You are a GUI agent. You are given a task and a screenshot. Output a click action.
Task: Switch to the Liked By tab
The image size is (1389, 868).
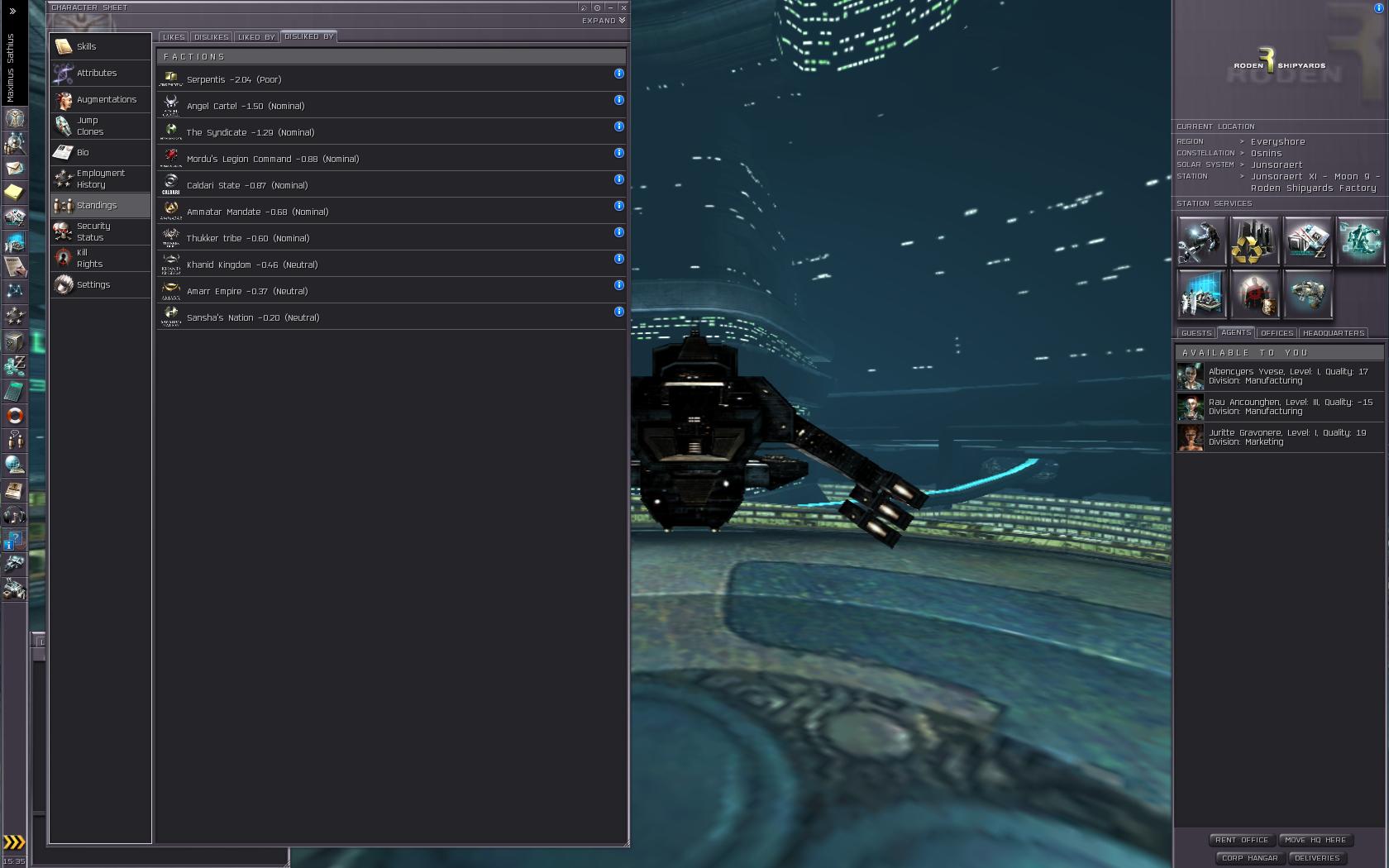click(255, 37)
